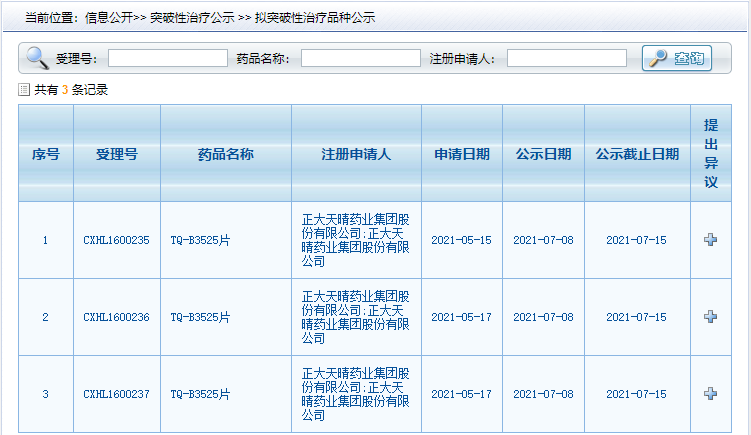Select acceptance number CXHL1600236

pyautogui.click(x=116, y=317)
